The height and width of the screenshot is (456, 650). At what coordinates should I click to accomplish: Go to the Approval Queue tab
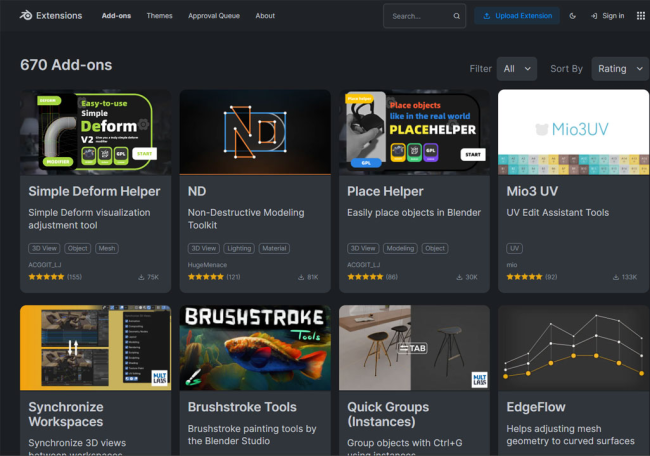213,16
